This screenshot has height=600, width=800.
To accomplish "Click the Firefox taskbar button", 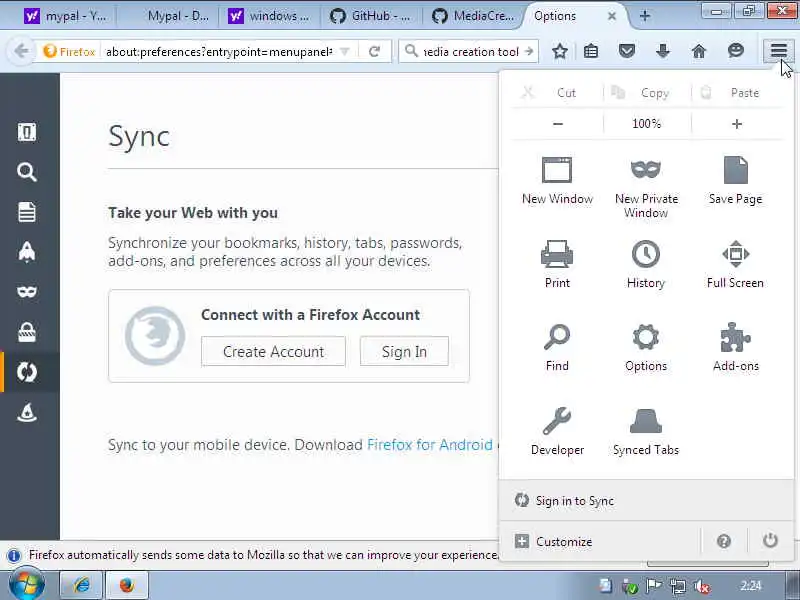I will tap(127, 585).
